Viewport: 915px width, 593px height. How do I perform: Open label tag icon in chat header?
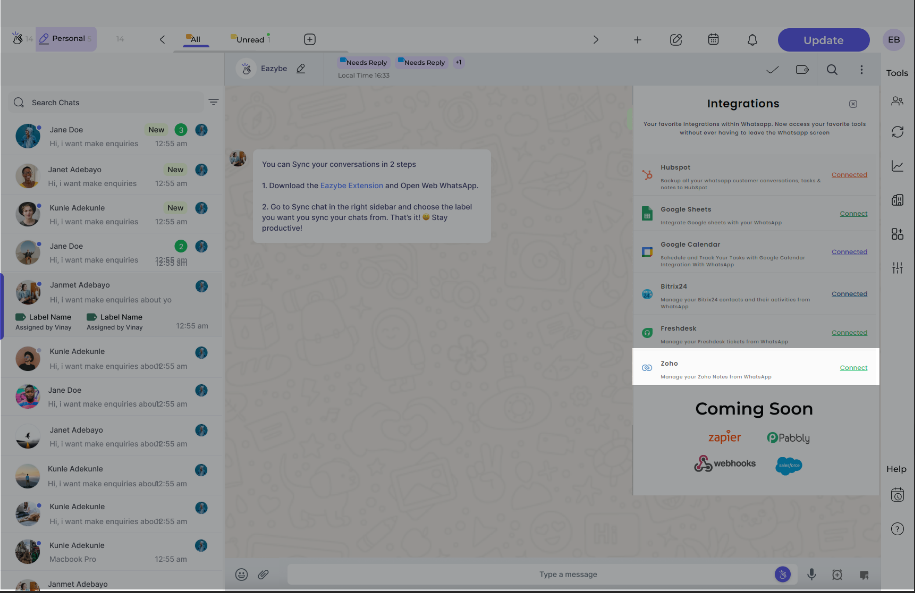(802, 69)
